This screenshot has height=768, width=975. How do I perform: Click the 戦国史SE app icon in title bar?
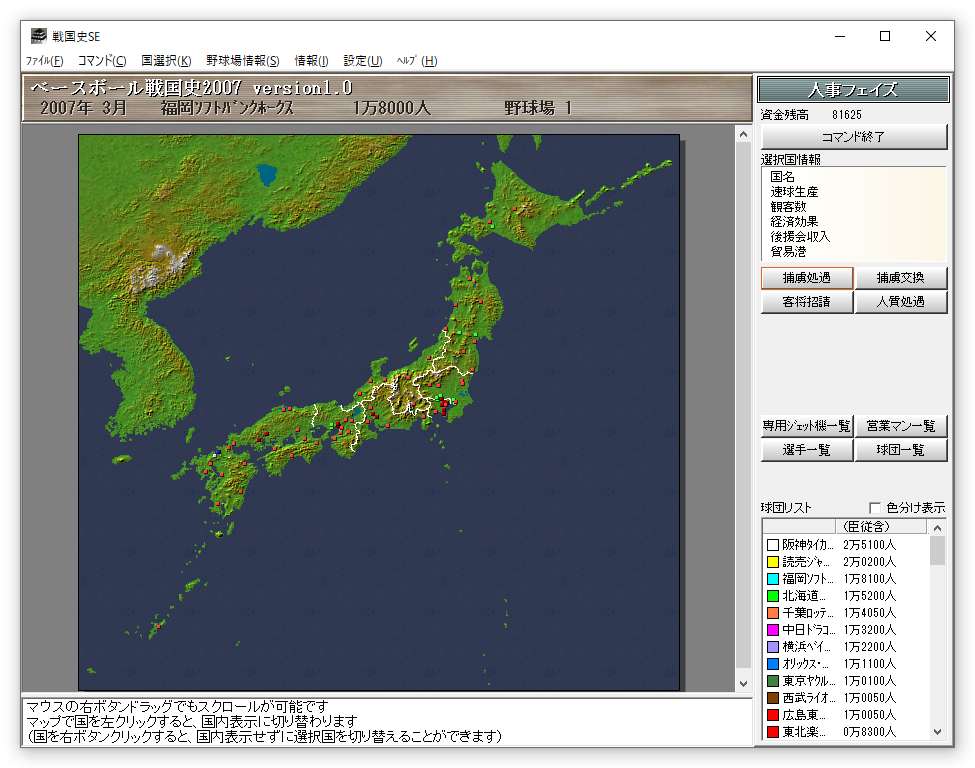pyautogui.click(x=38, y=36)
